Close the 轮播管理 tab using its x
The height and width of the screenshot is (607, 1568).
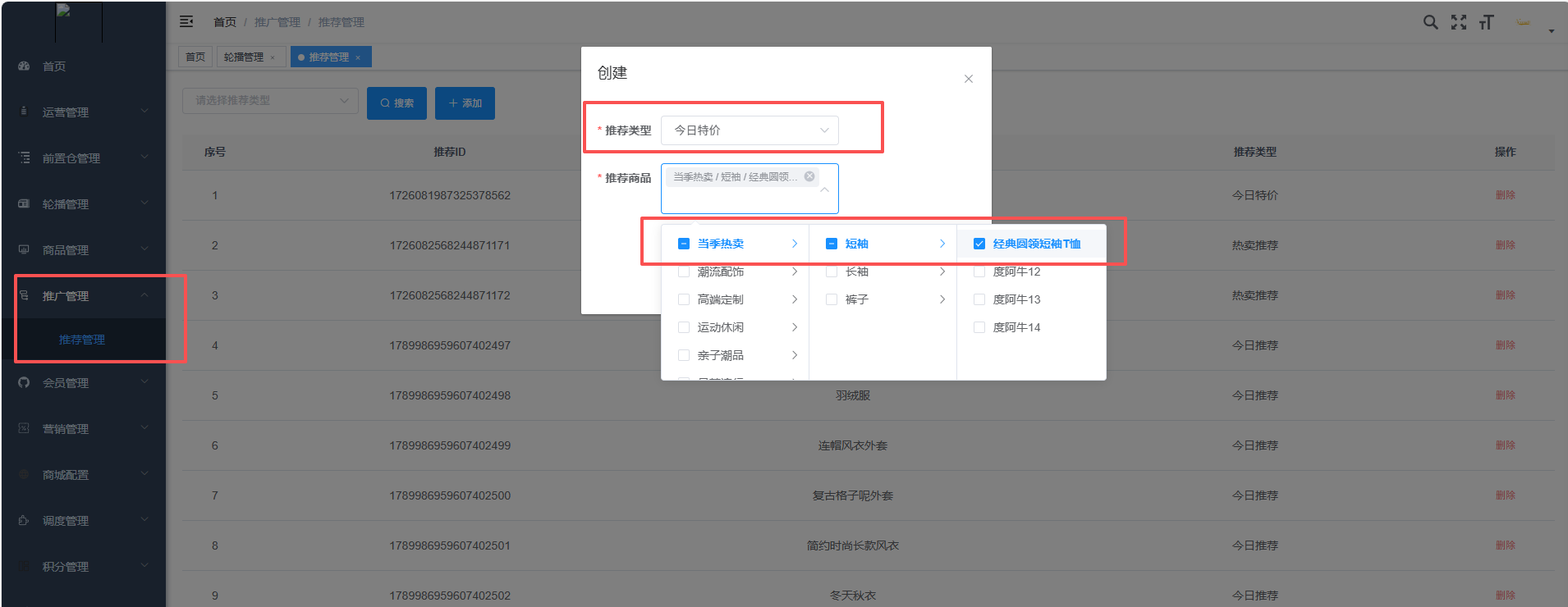coord(273,57)
